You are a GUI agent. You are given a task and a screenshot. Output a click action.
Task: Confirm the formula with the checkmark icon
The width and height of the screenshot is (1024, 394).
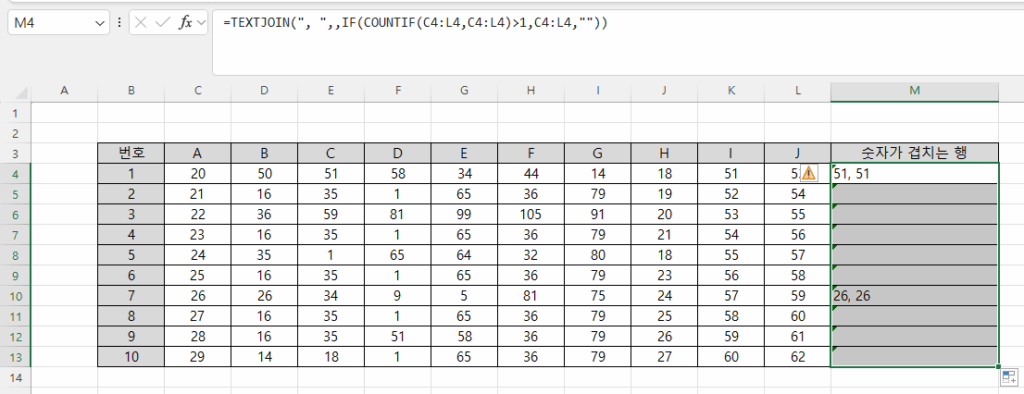coord(163,22)
